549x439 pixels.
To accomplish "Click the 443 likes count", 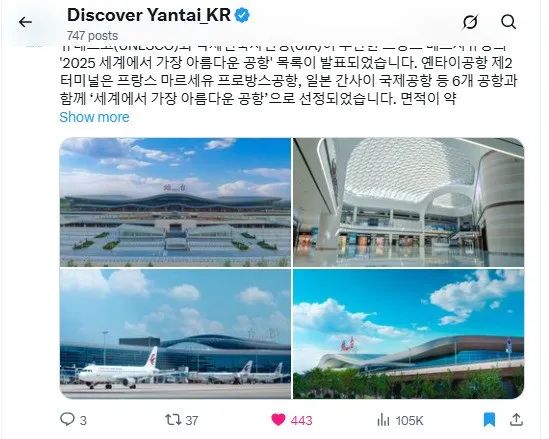I will pyautogui.click(x=301, y=420).
